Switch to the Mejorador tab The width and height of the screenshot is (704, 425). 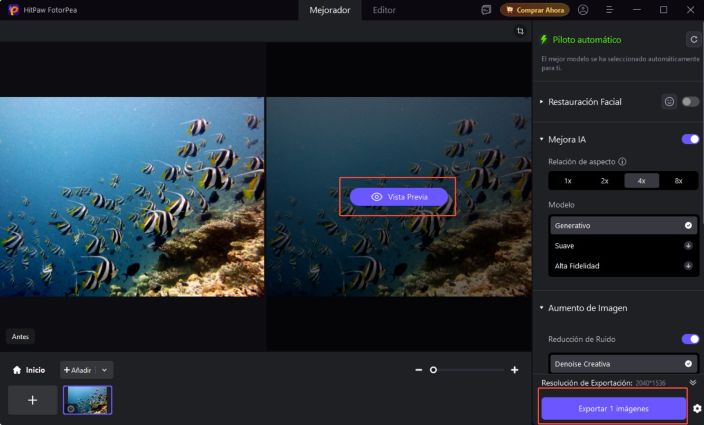330,10
